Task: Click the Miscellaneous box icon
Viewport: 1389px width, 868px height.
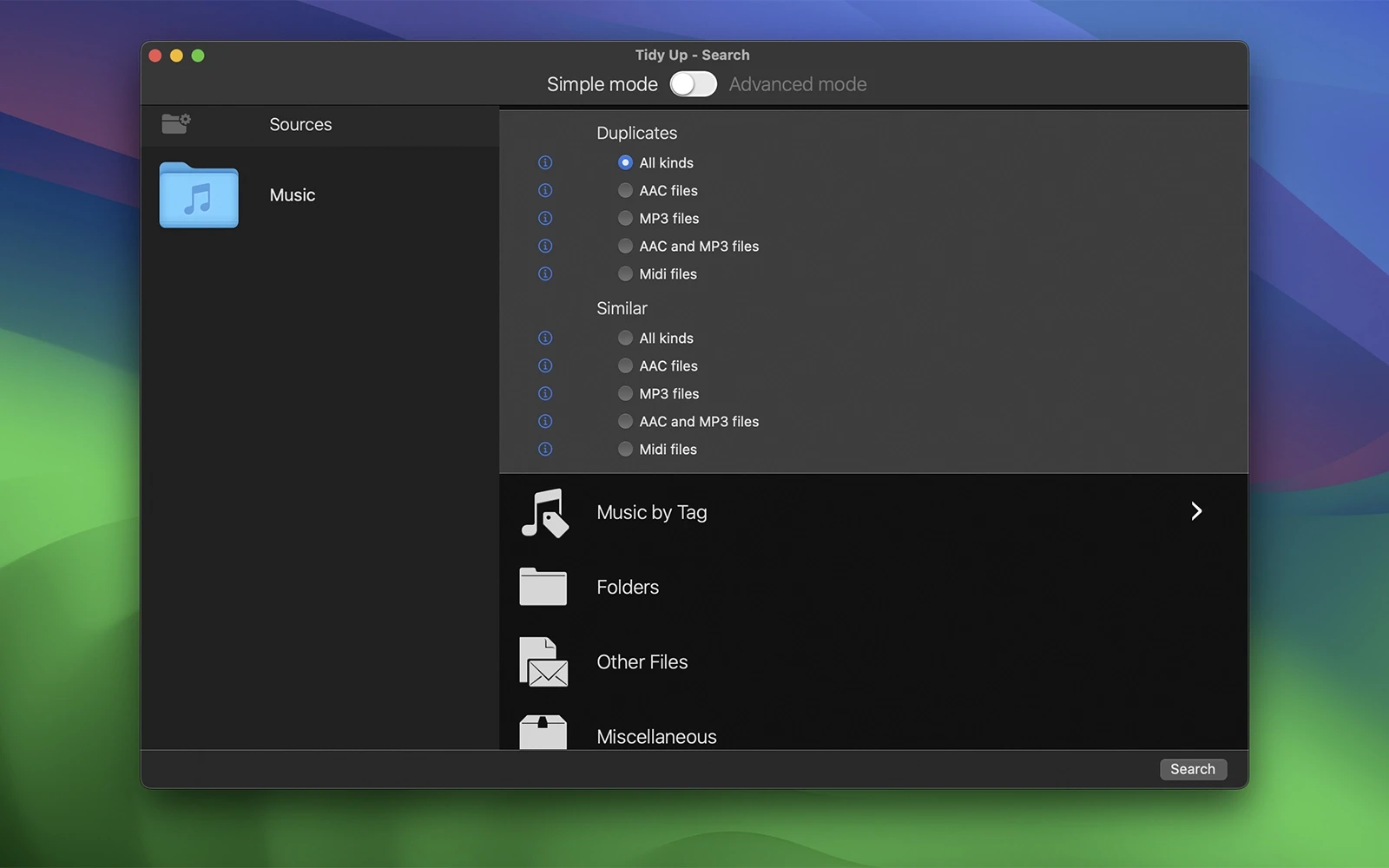Action: pyautogui.click(x=543, y=733)
